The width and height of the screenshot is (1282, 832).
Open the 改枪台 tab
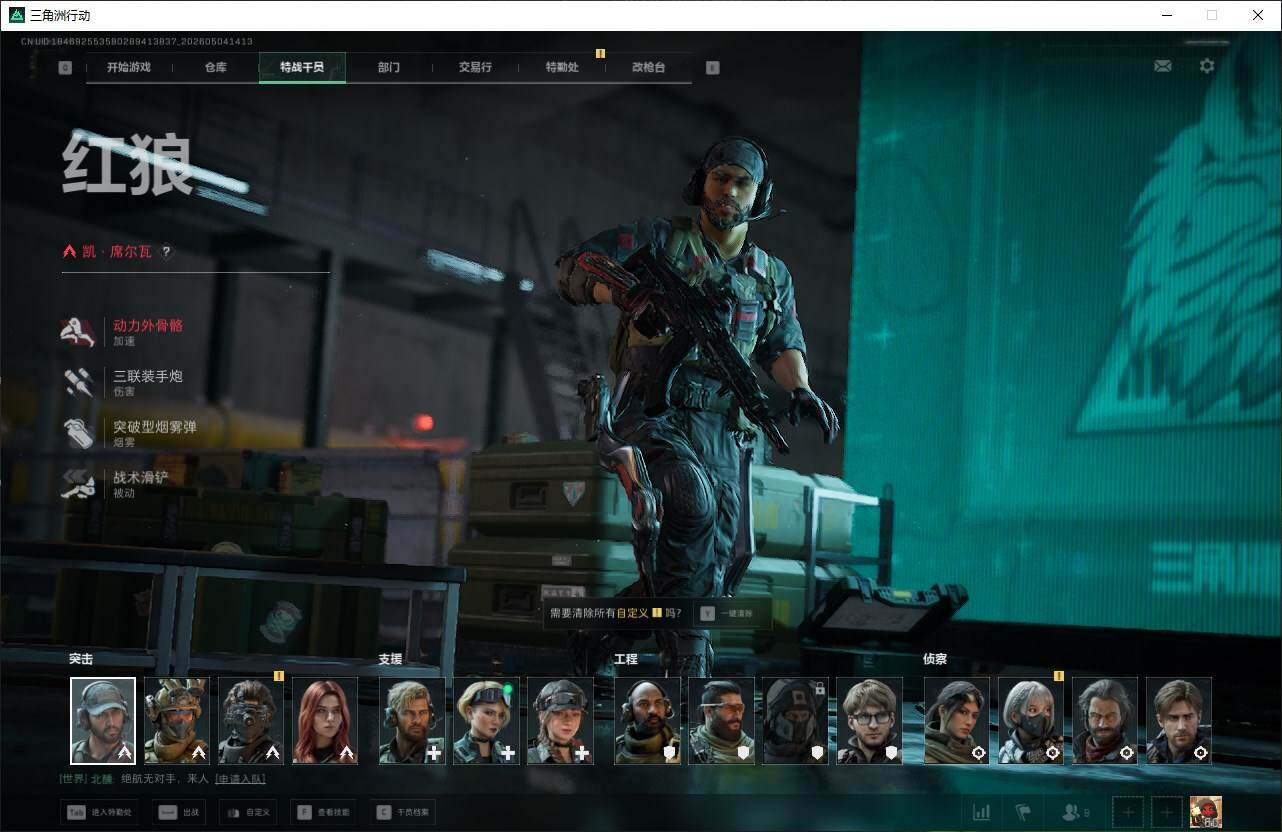click(648, 67)
